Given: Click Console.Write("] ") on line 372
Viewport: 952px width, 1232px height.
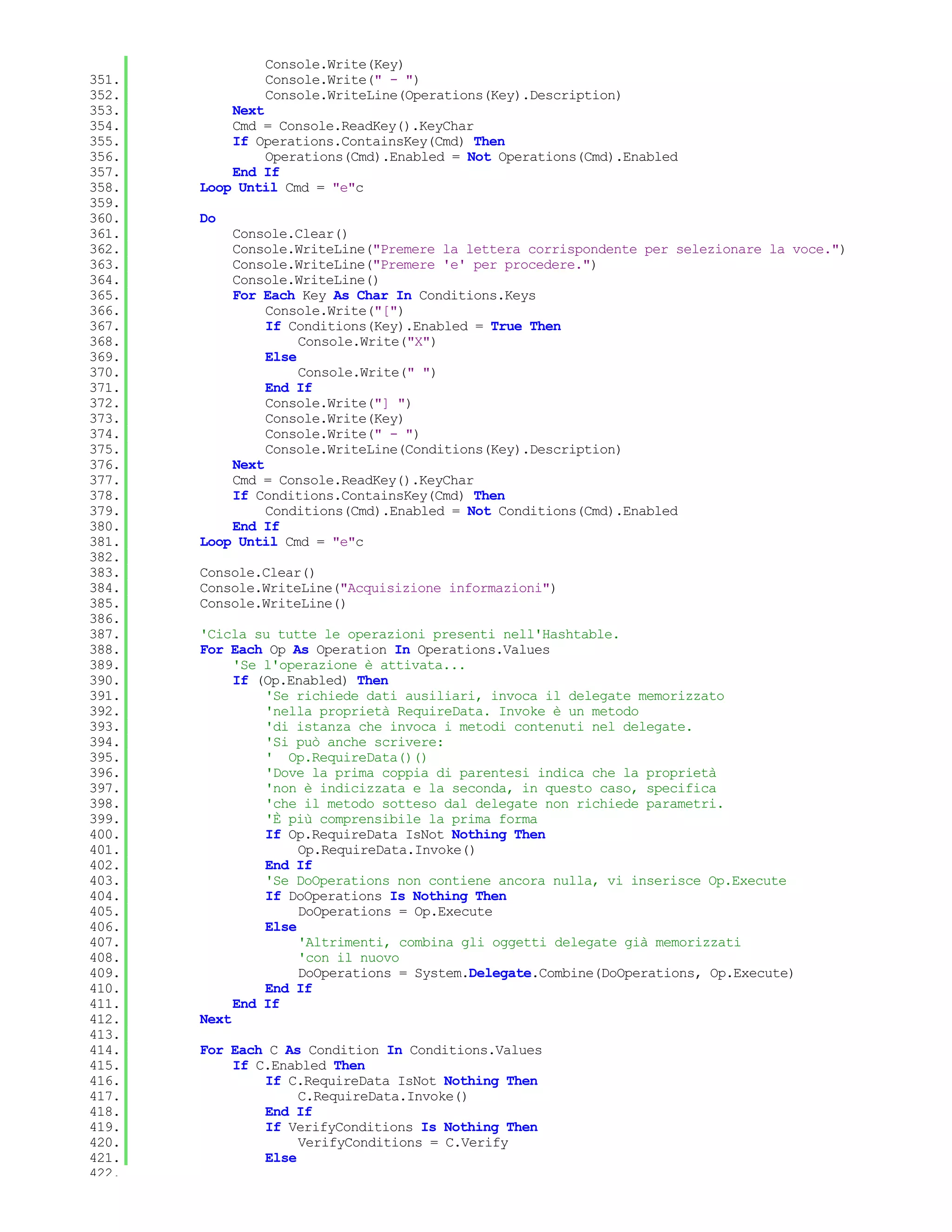Looking at the screenshot, I should click(x=338, y=404).
